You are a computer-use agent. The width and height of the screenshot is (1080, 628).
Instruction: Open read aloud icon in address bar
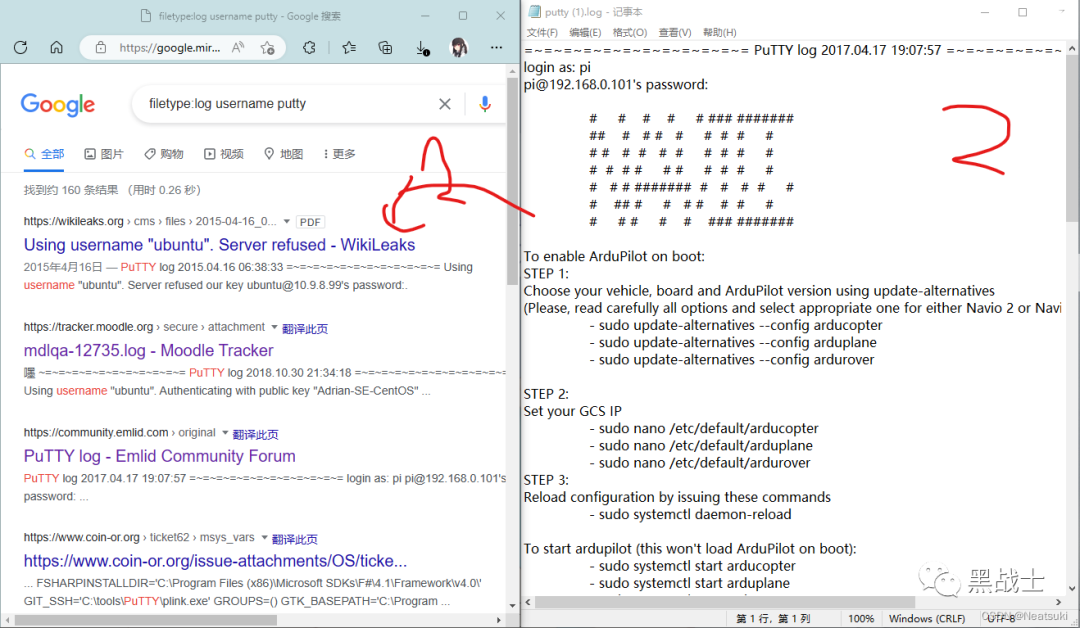click(238, 48)
